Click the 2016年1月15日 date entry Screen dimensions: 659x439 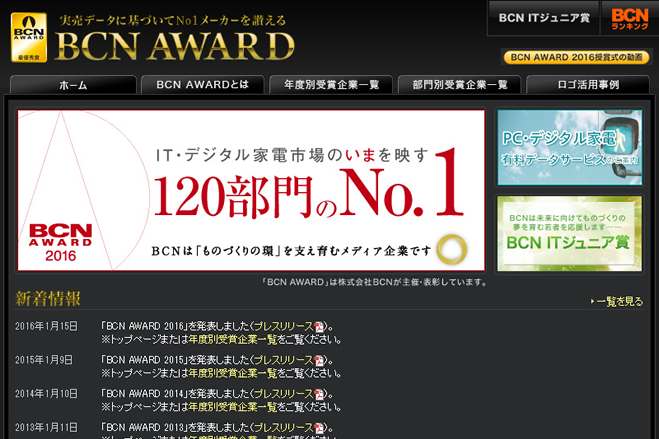pos(46,326)
